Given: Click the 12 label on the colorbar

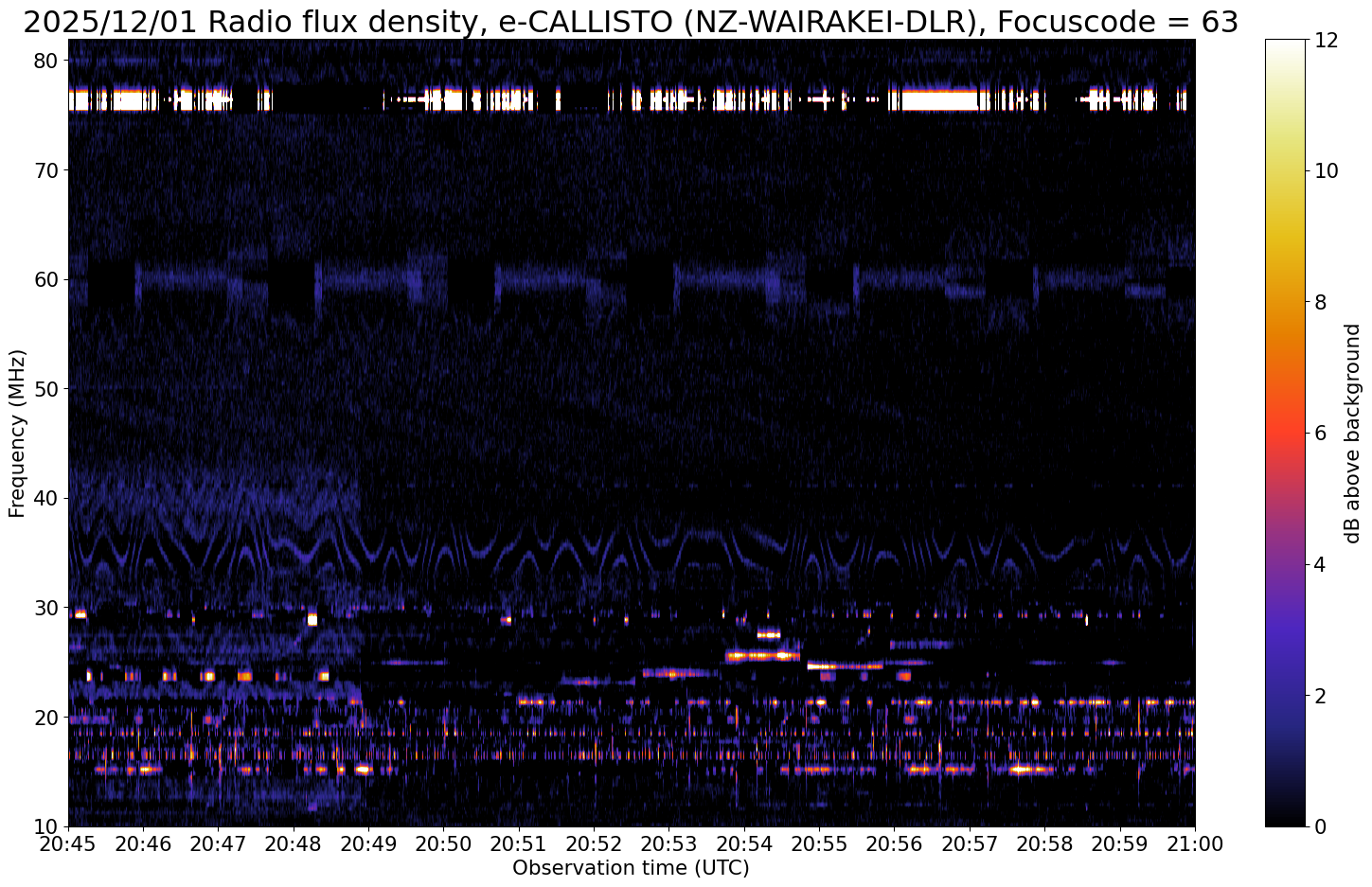Looking at the screenshot, I should click(1326, 40).
